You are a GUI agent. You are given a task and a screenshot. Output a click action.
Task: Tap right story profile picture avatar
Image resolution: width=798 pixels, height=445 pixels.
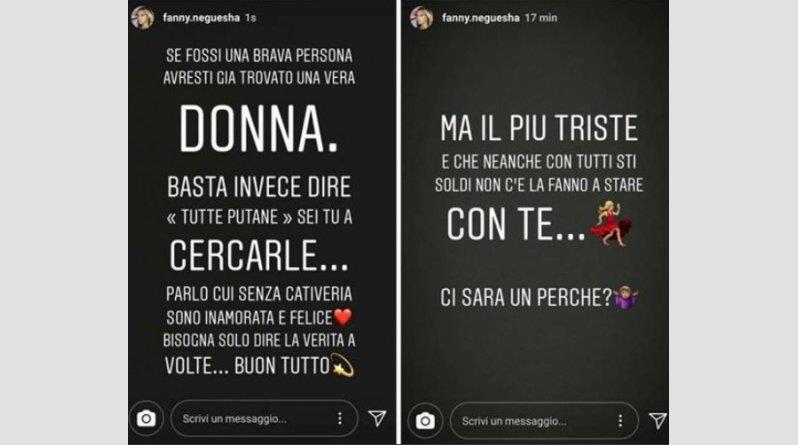tap(422, 18)
